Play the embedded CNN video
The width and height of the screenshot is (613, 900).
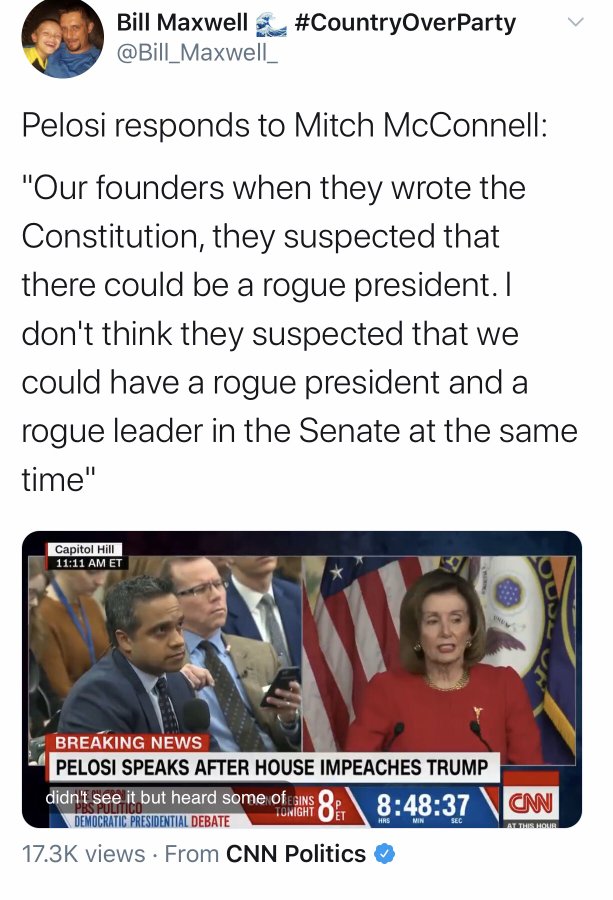pos(302,679)
